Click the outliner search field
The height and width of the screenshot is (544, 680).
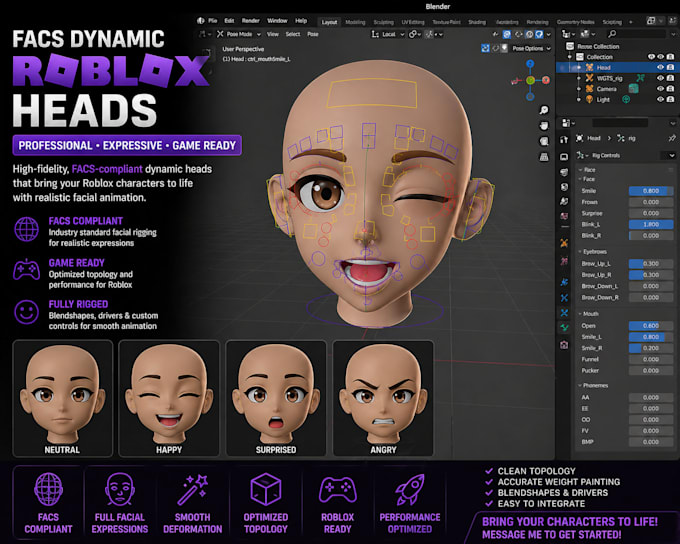(636, 34)
